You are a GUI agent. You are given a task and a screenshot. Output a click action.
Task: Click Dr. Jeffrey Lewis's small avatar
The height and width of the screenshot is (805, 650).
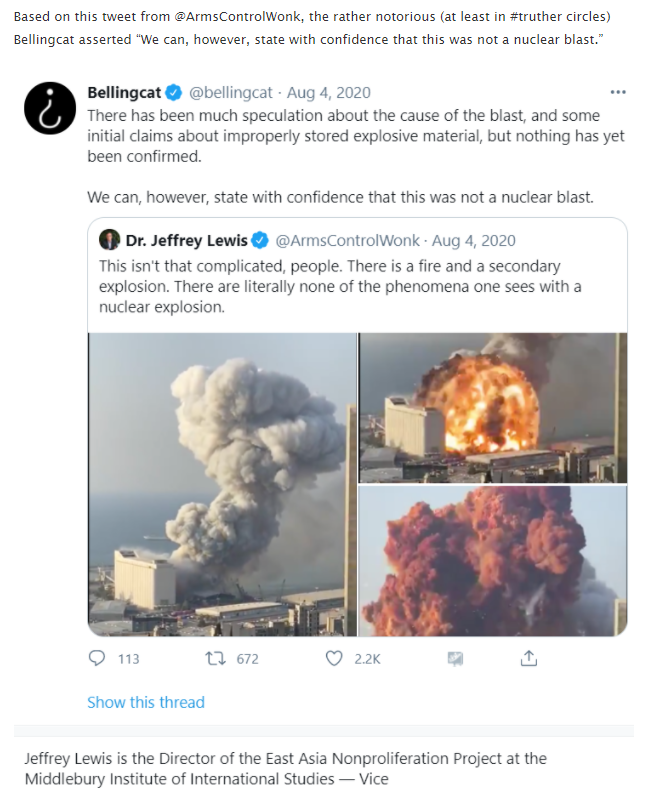(109, 240)
